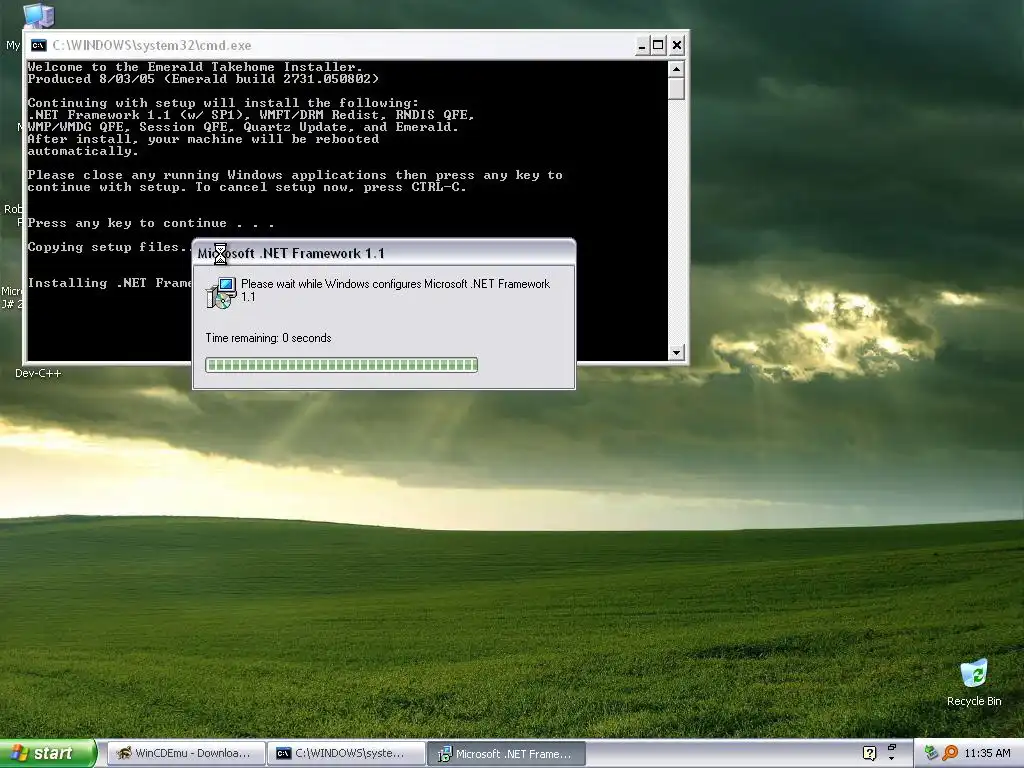The width and height of the screenshot is (1024, 768).
Task: Switch to the WinCDEmu taskbar button
Action: (x=186, y=753)
